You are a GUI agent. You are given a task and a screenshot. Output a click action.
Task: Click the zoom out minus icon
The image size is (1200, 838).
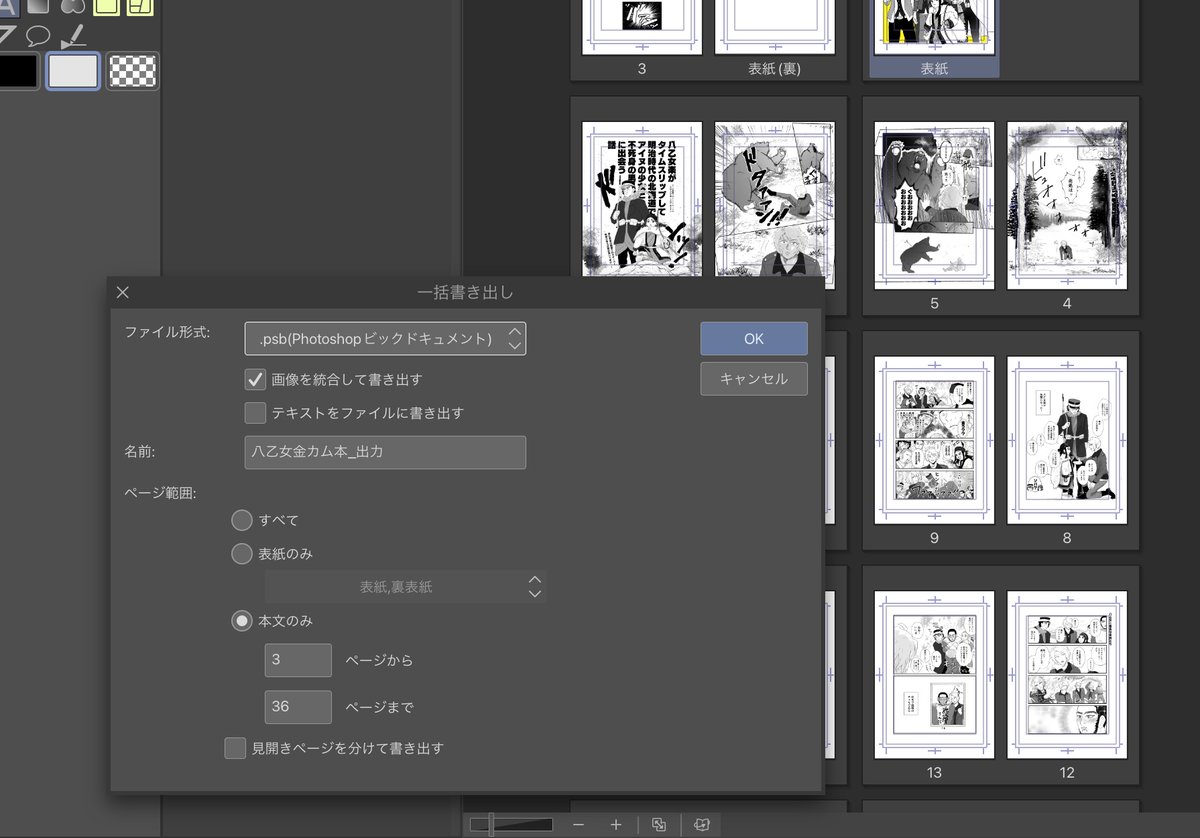tap(578, 825)
